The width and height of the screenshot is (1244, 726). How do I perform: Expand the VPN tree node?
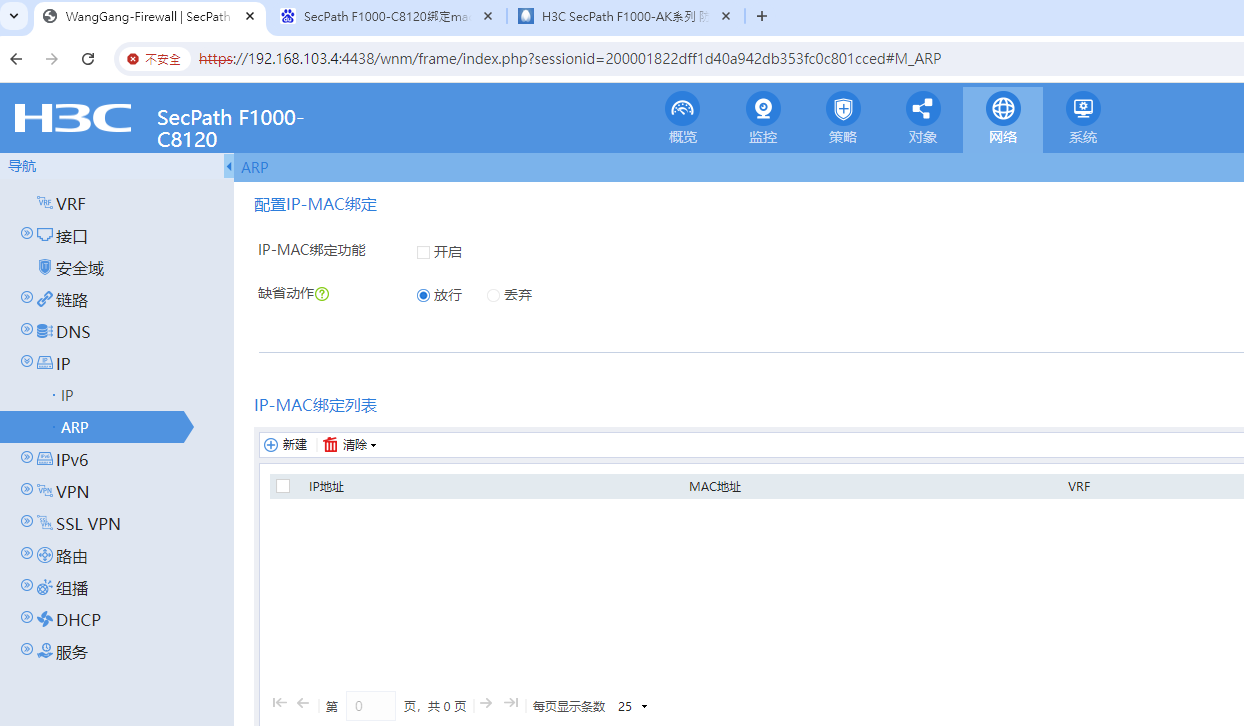27,489
